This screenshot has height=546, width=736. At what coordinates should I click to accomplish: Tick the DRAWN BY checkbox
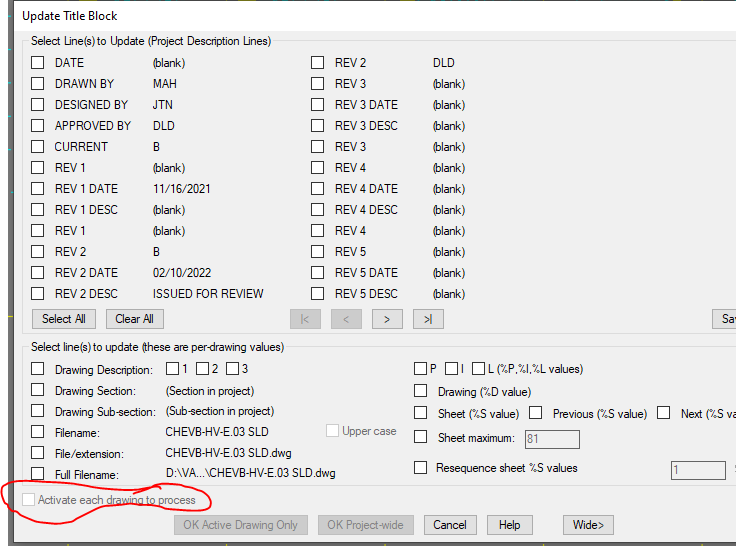38,84
